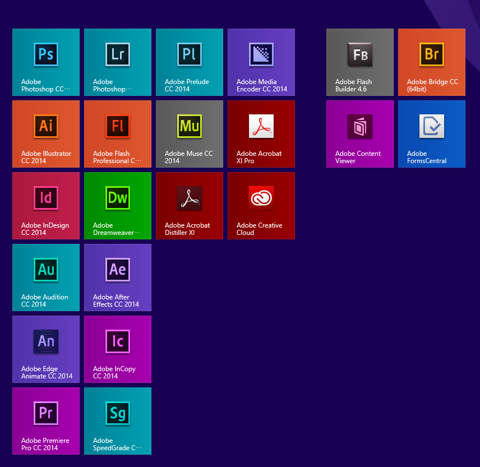480x467 pixels.
Task: Open the Adobe Premiere Pro CC 2014 tile
Action: (46, 421)
